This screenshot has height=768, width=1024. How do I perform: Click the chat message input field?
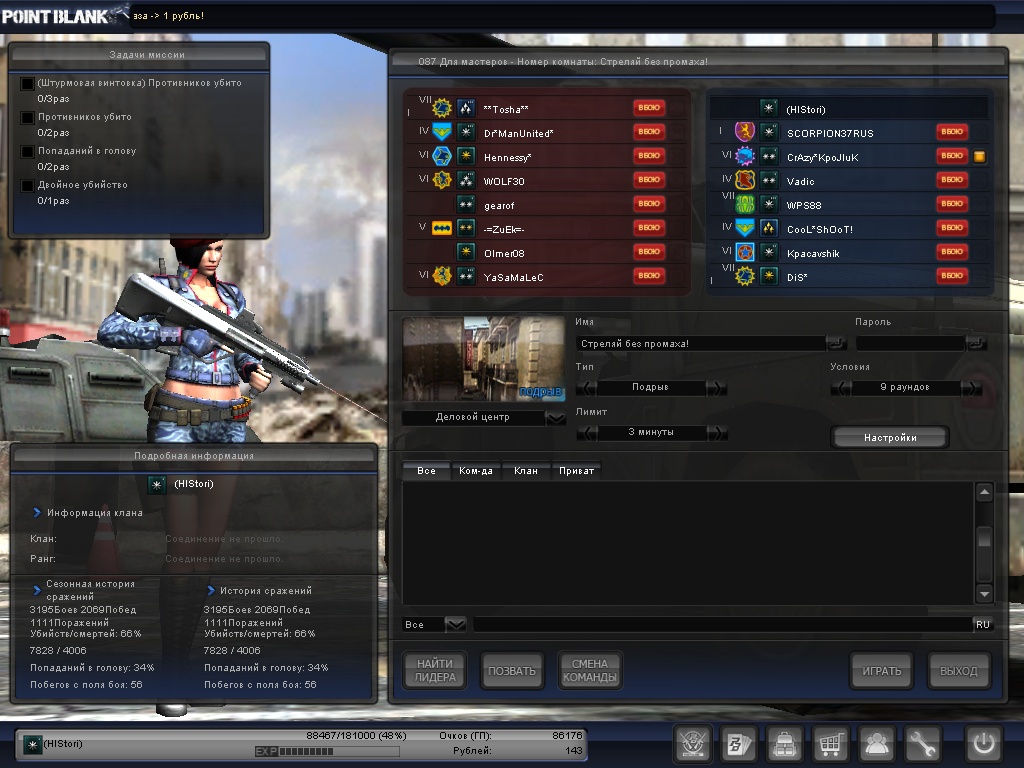(x=722, y=624)
